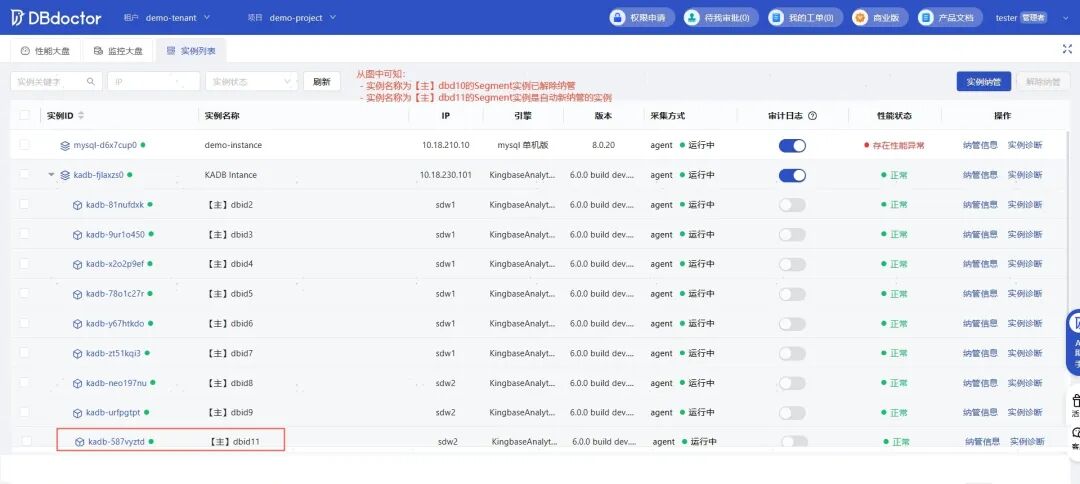Click the 【主】dbid6 instance name
Image resolution: width=1080 pixels, height=484 pixels.
click(229, 324)
